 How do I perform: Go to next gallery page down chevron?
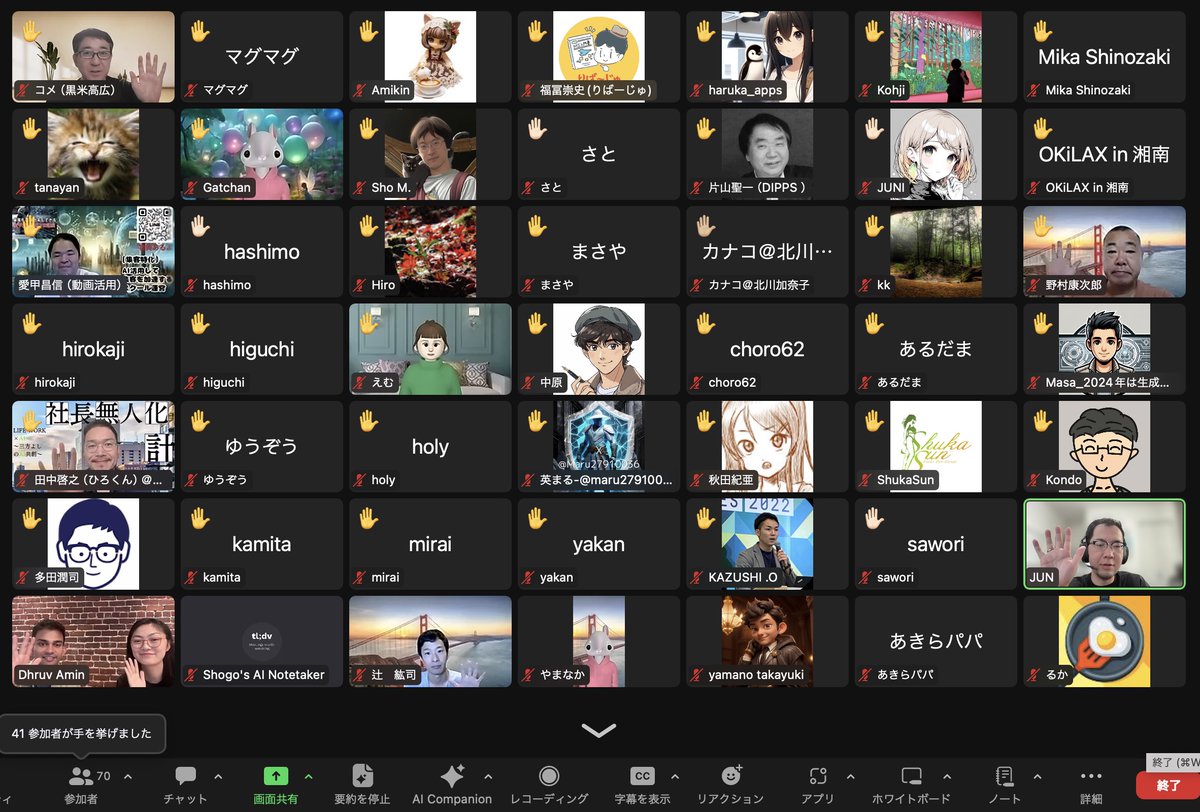coord(599,731)
